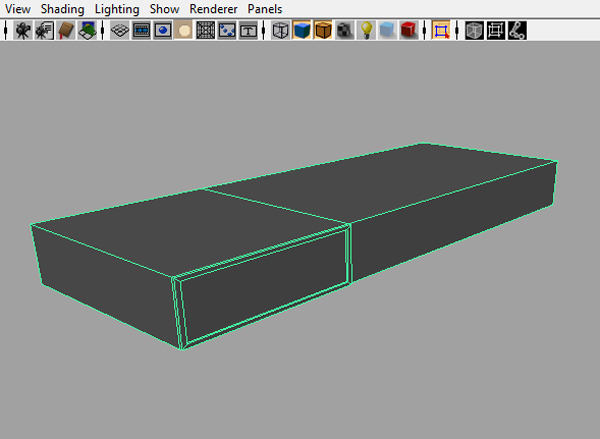The width and height of the screenshot is (600, 439).
Task: Toggle the Film Gate display
Action: (x=141, y=30)
